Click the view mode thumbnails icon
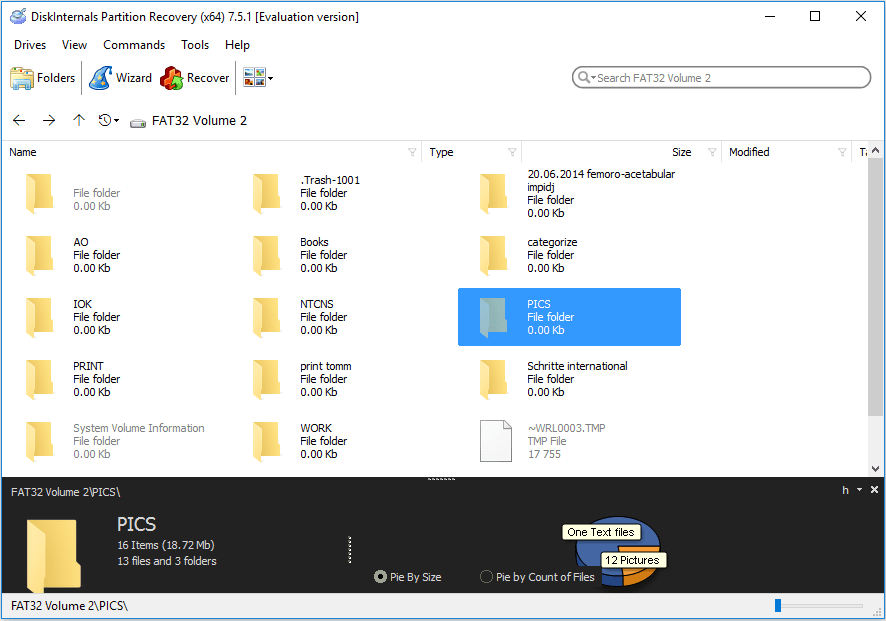The height and width of the screenshot is (621, 886). pyautogui.click(x=253, y=78)
